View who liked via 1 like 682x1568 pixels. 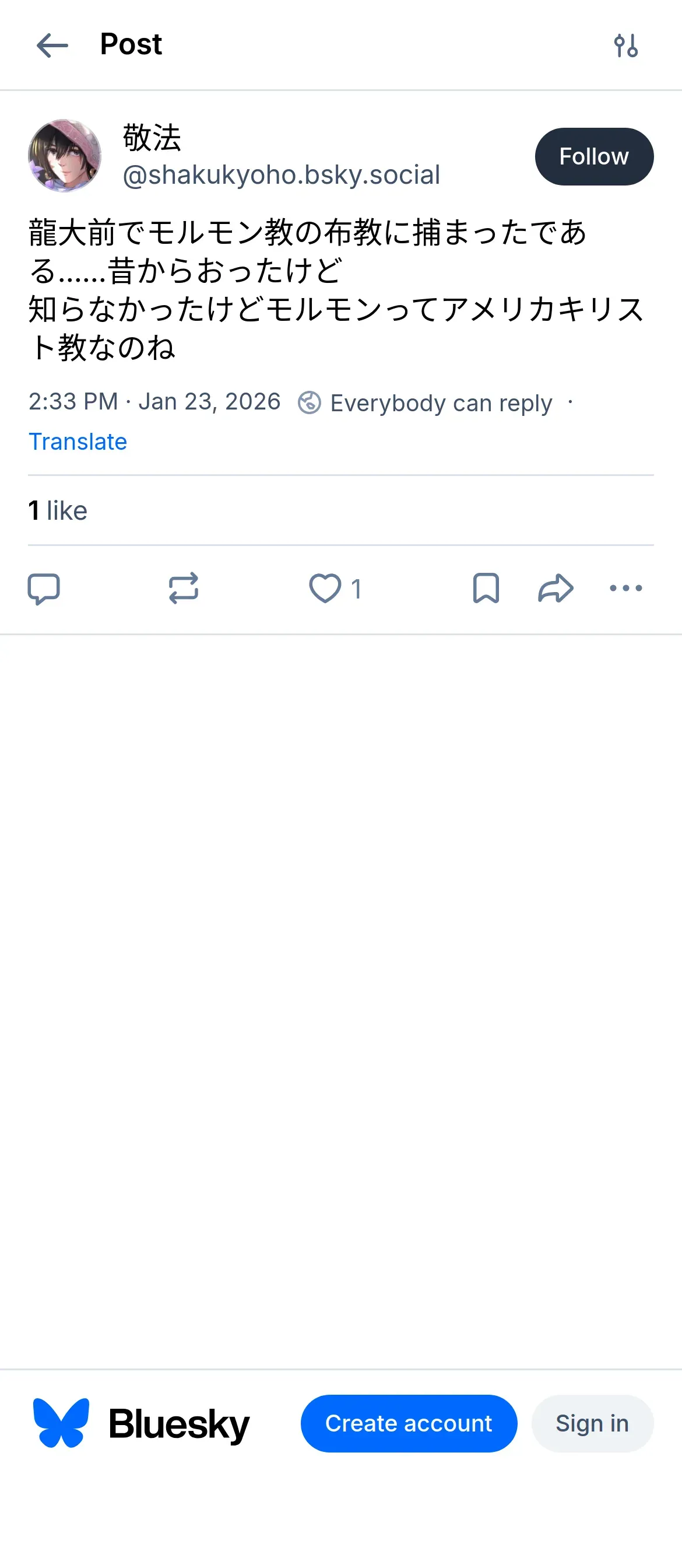(58, 510)
